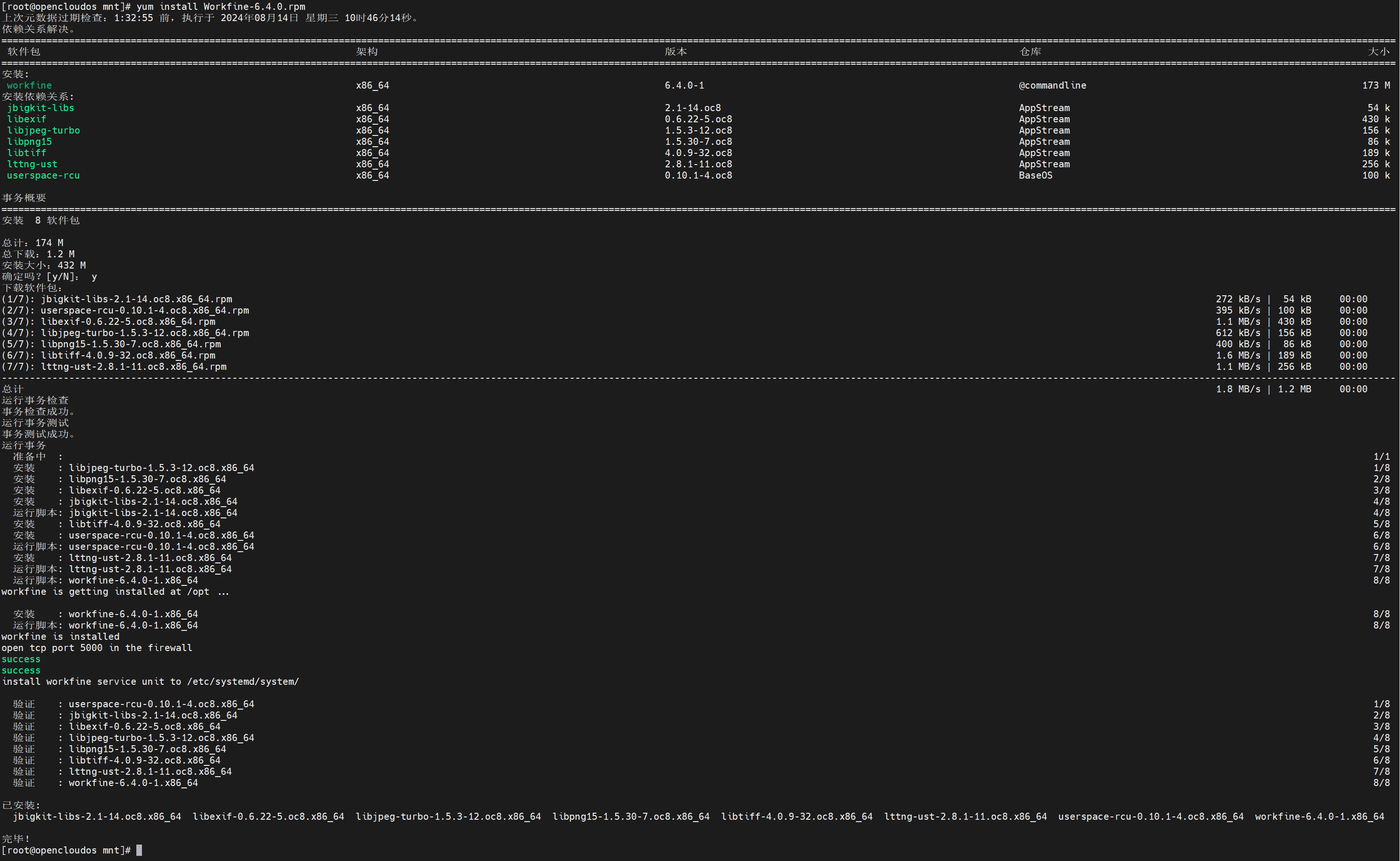
Task: Click the green lttng-ust package entry
Action: tap(32, 164)
